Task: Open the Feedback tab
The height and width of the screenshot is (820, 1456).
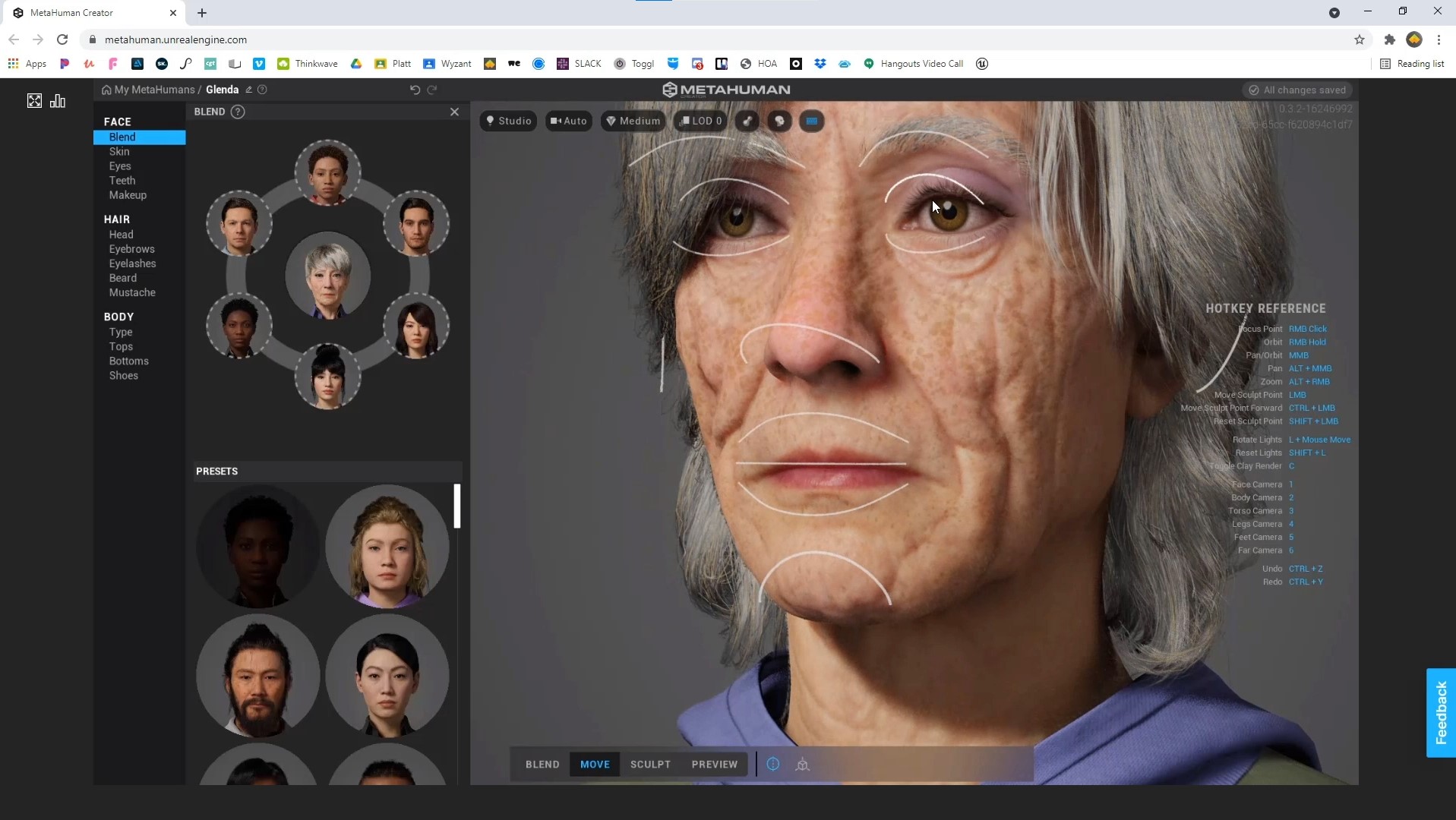Action: coord(1441,712)
